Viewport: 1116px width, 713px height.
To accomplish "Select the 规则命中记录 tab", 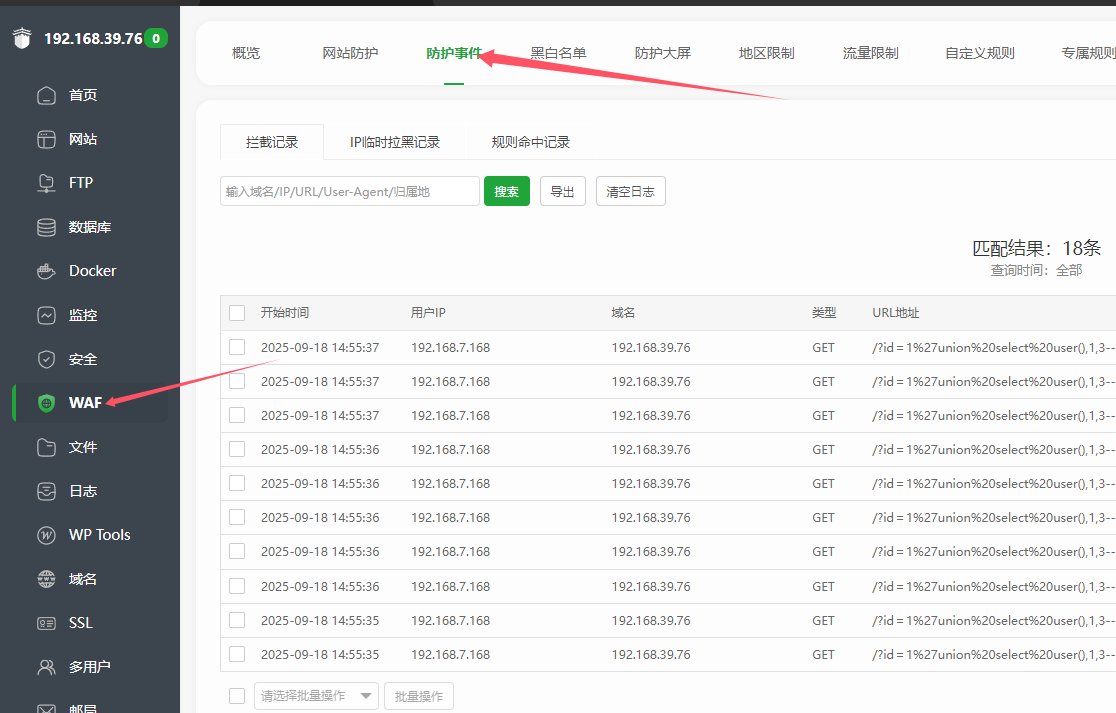I will (530, 142).
